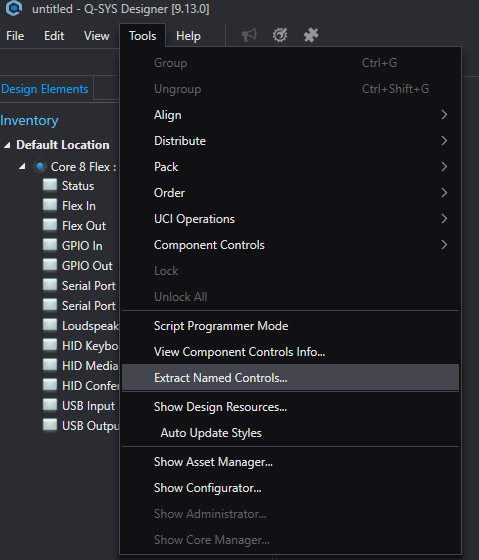Click the megaphone announcements toolbar icon
Viewport: 479px width, 560px height.
pos(249,35)
